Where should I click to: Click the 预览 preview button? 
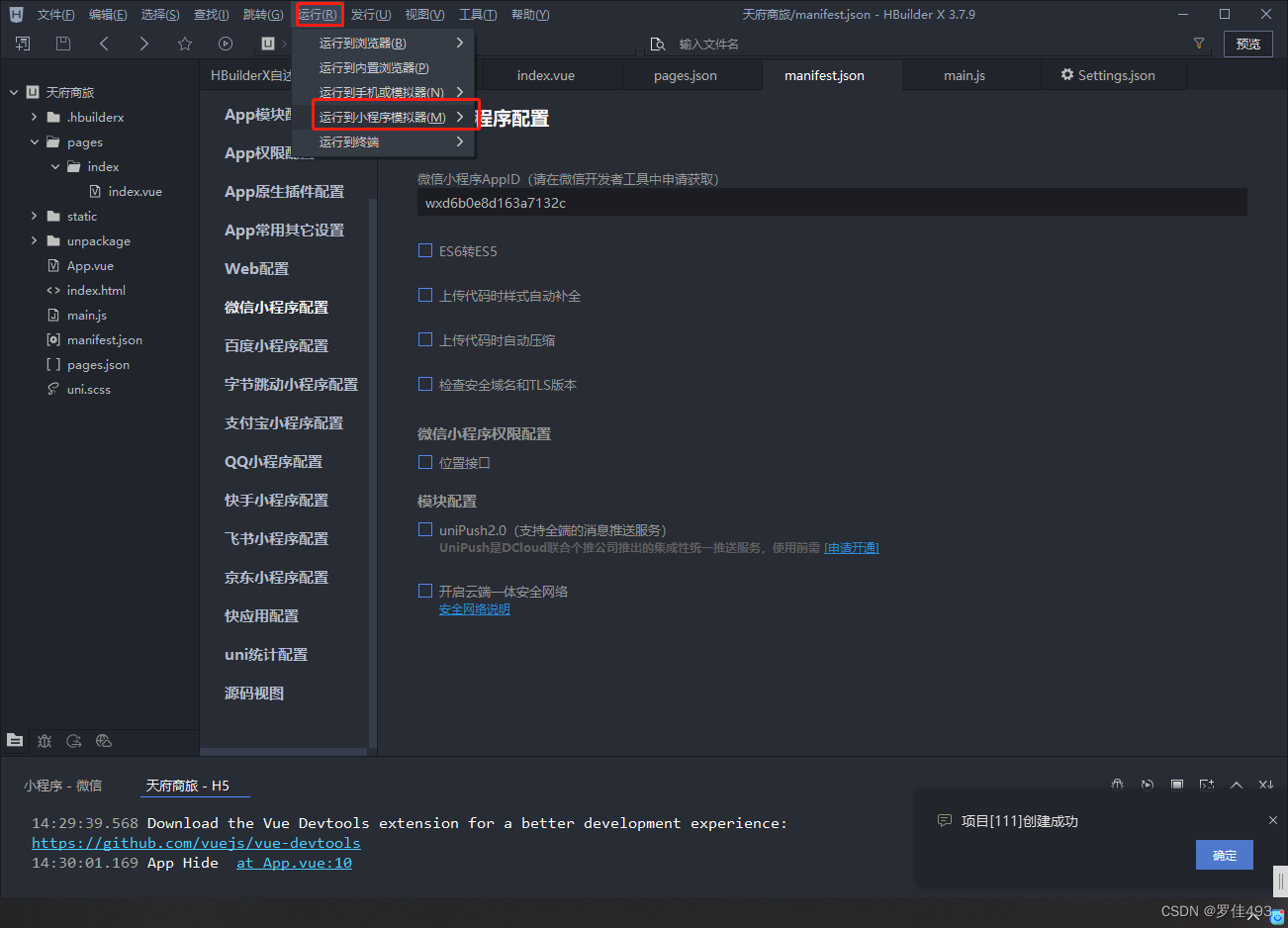tap(1248, 44)
